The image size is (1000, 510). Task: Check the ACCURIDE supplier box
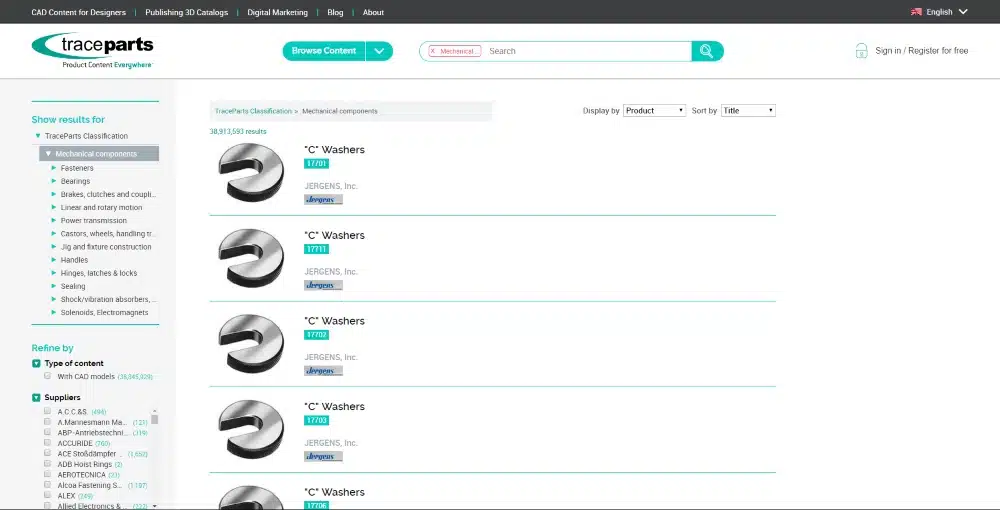point(47,442)
